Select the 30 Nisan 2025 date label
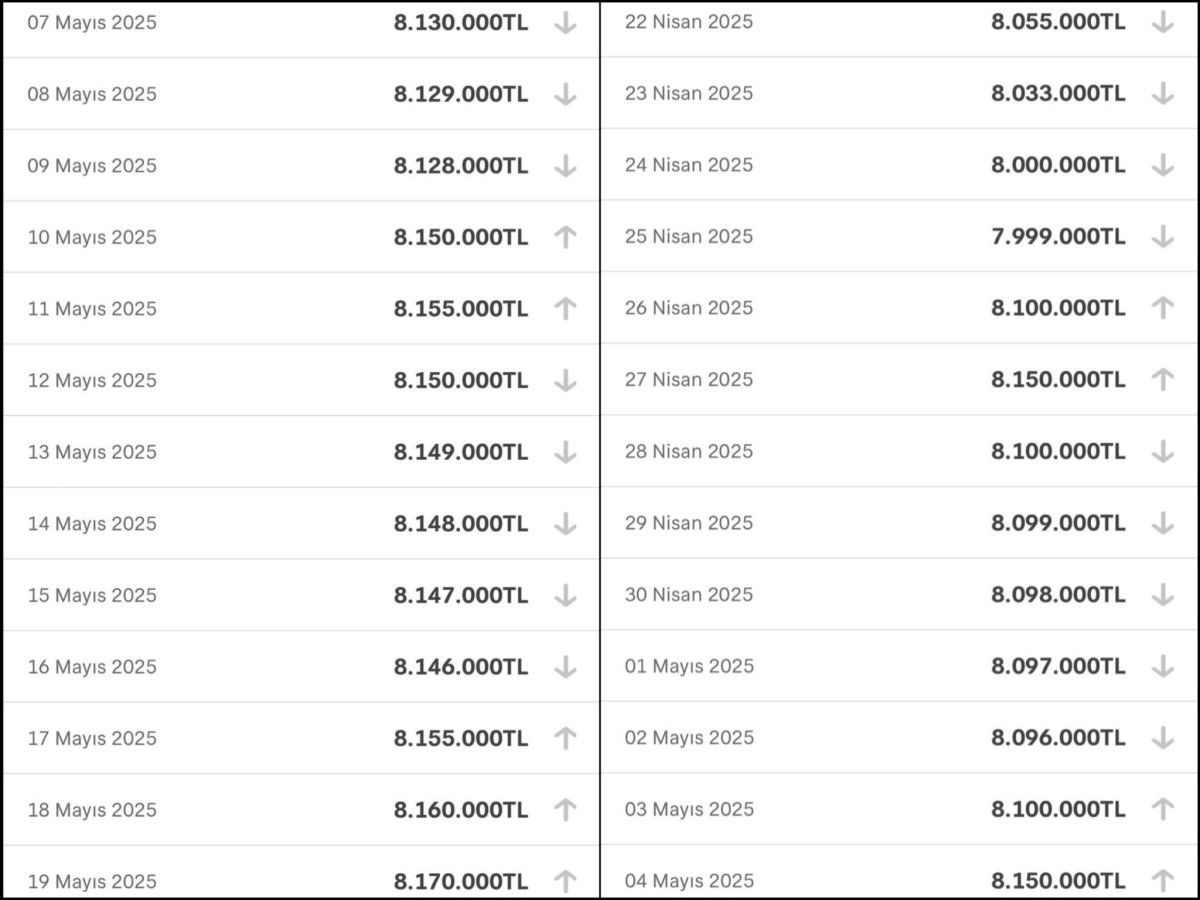This screenshot has height=900, width=1200. (689, 595)
